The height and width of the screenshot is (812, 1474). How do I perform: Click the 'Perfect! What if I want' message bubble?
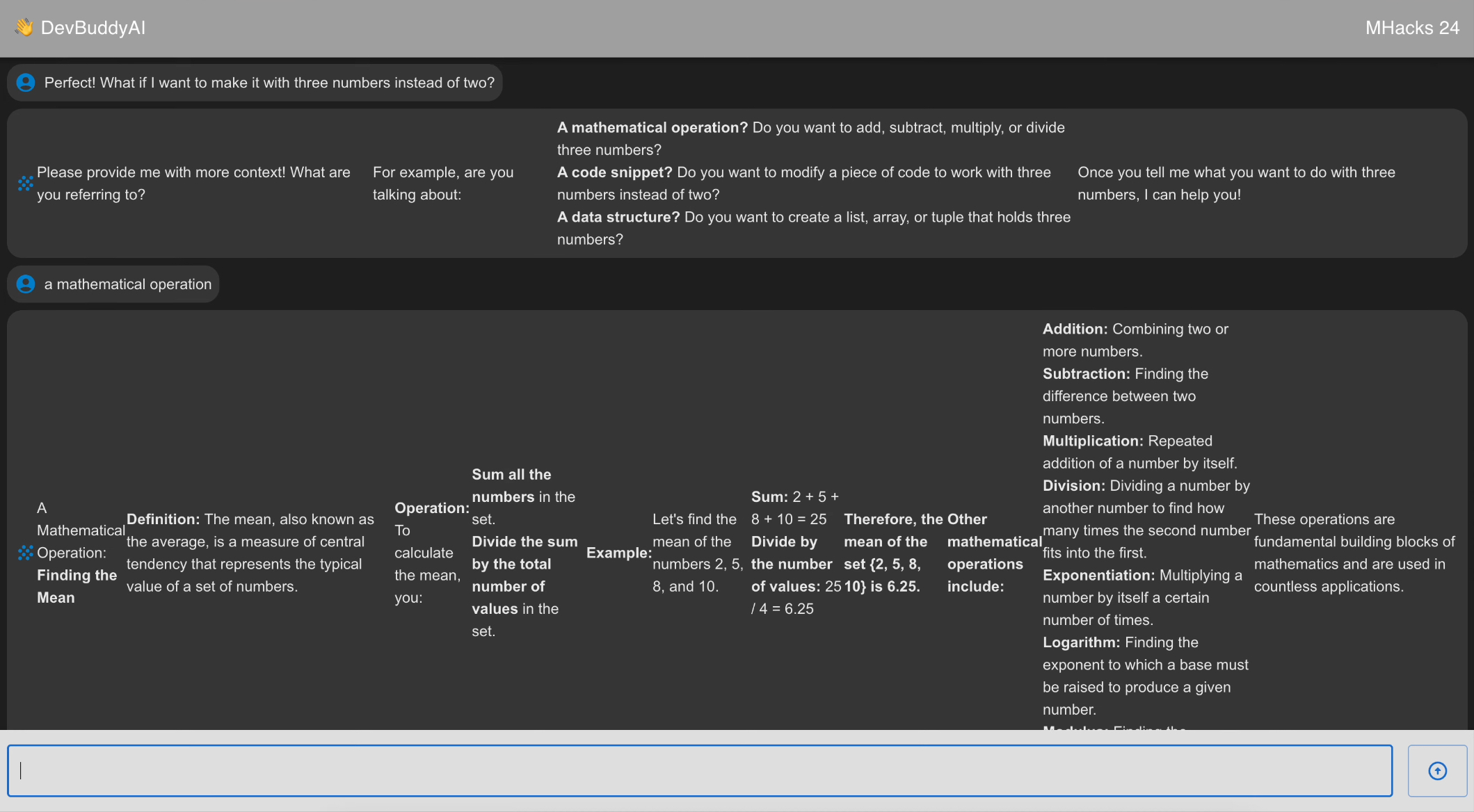tap(269, 83)
